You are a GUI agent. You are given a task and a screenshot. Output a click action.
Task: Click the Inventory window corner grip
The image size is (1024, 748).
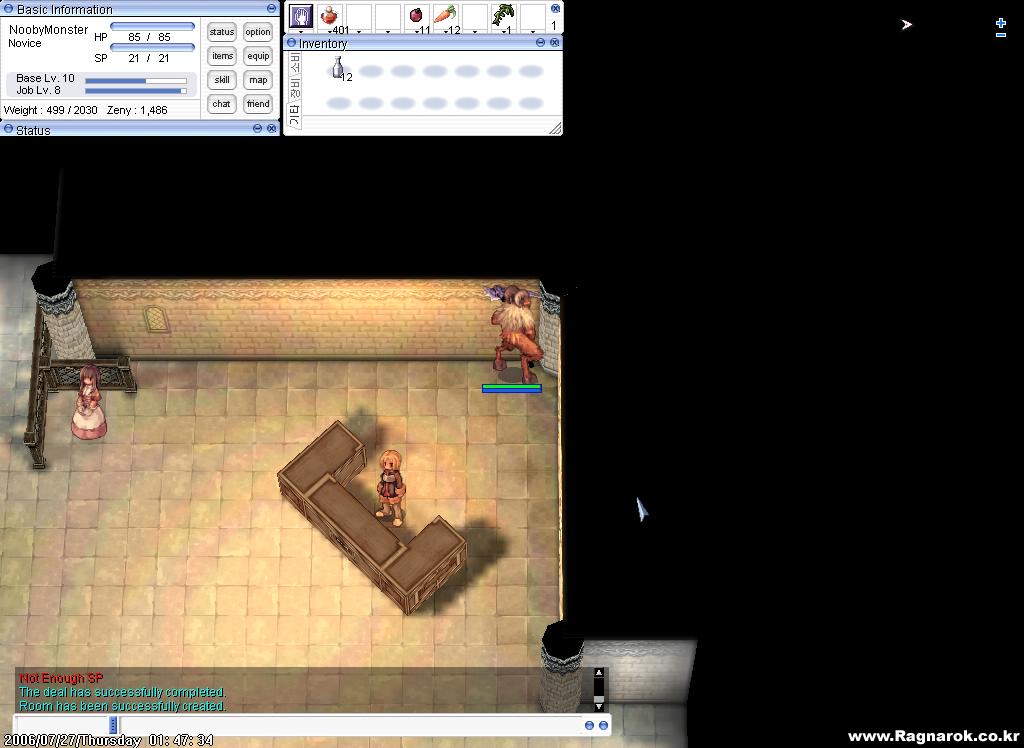[x=555, y=128]
